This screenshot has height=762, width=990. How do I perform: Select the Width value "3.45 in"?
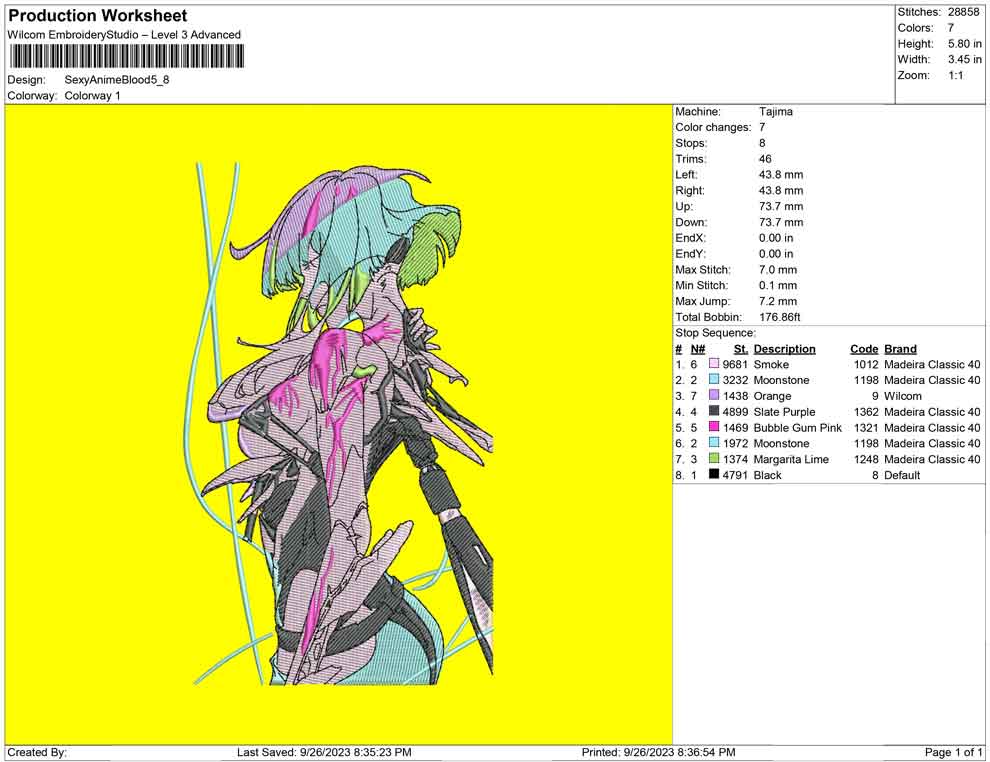(x=964, y=59)
